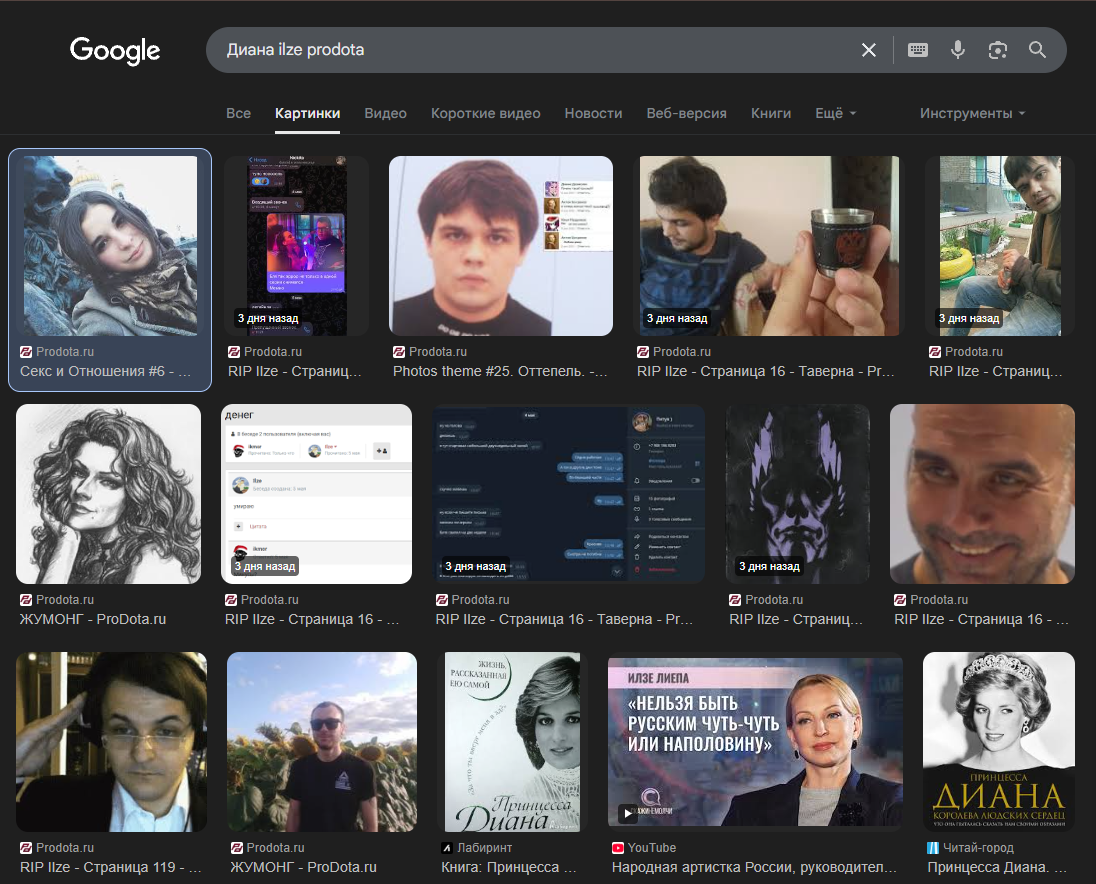The height and width of the screenshot is (884, 1096).
Task: Click the magnifying glass search button
Action: click(1037, 50)
